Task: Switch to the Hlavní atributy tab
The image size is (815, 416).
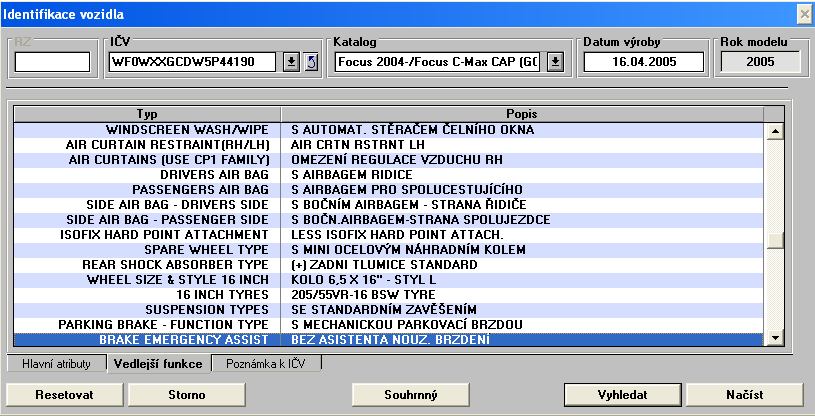Action: coord(56,364)
